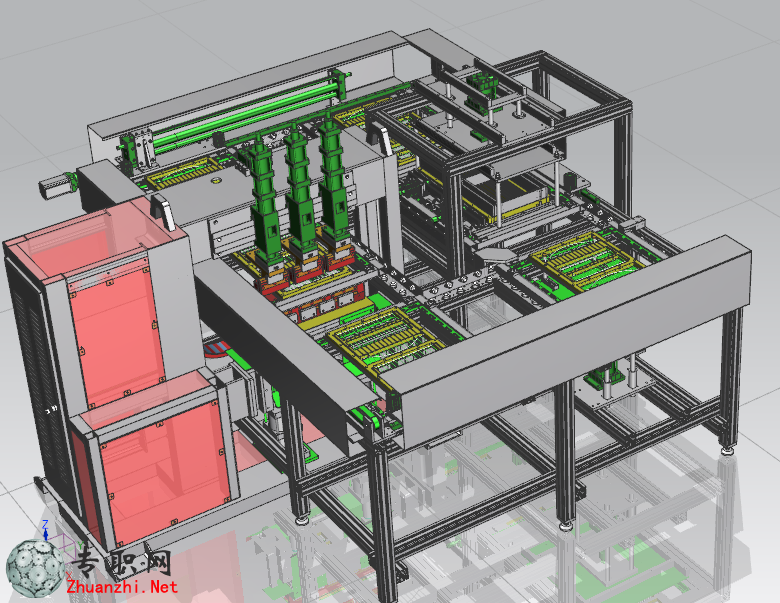Select the red-blue striped disc beside cabinet
Viewport: 780px width, 603px height.
(215, 348)
